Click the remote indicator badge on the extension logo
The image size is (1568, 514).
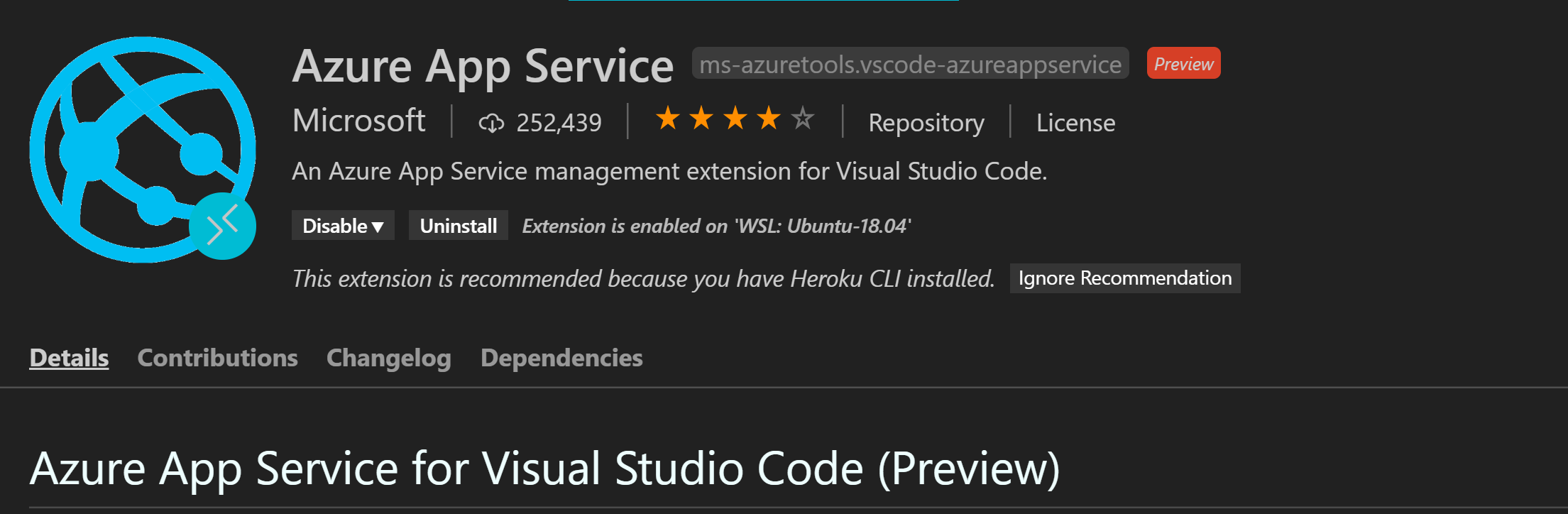pyautogui.click(x=222, y=226)
